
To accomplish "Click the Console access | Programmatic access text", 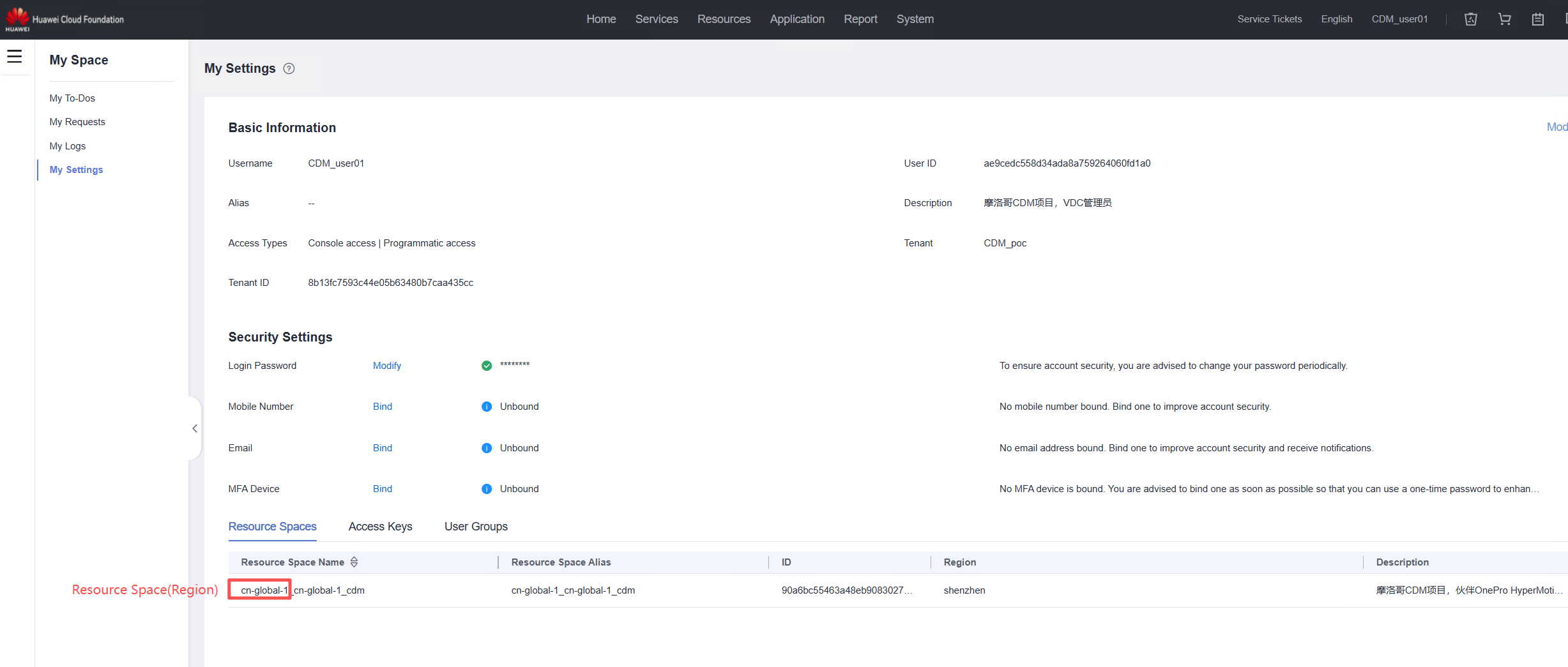I will pyautogui.click(x=392, y=243).
